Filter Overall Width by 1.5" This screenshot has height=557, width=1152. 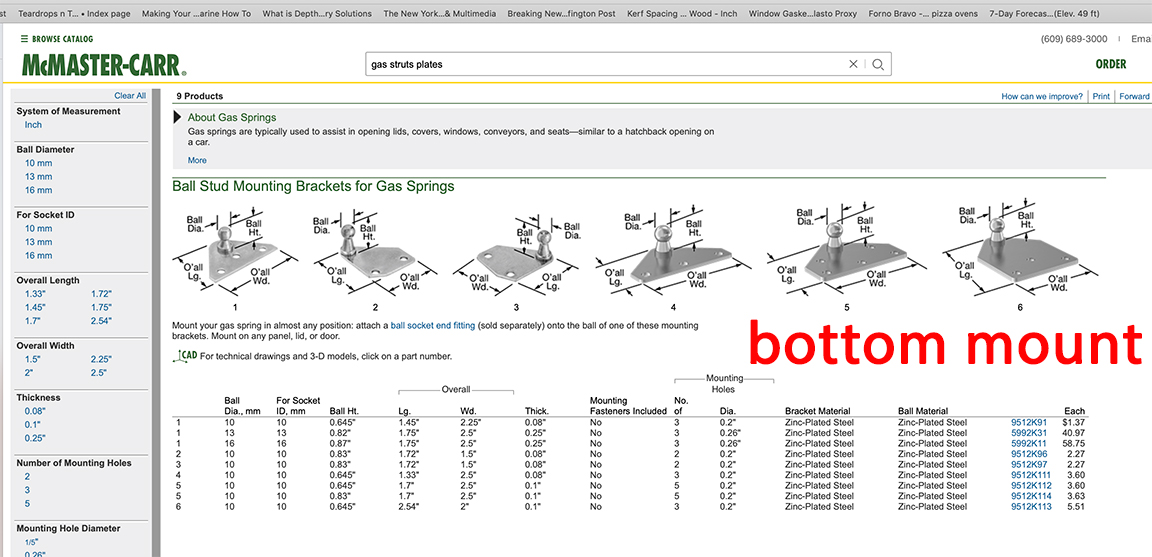coord(33,359)
